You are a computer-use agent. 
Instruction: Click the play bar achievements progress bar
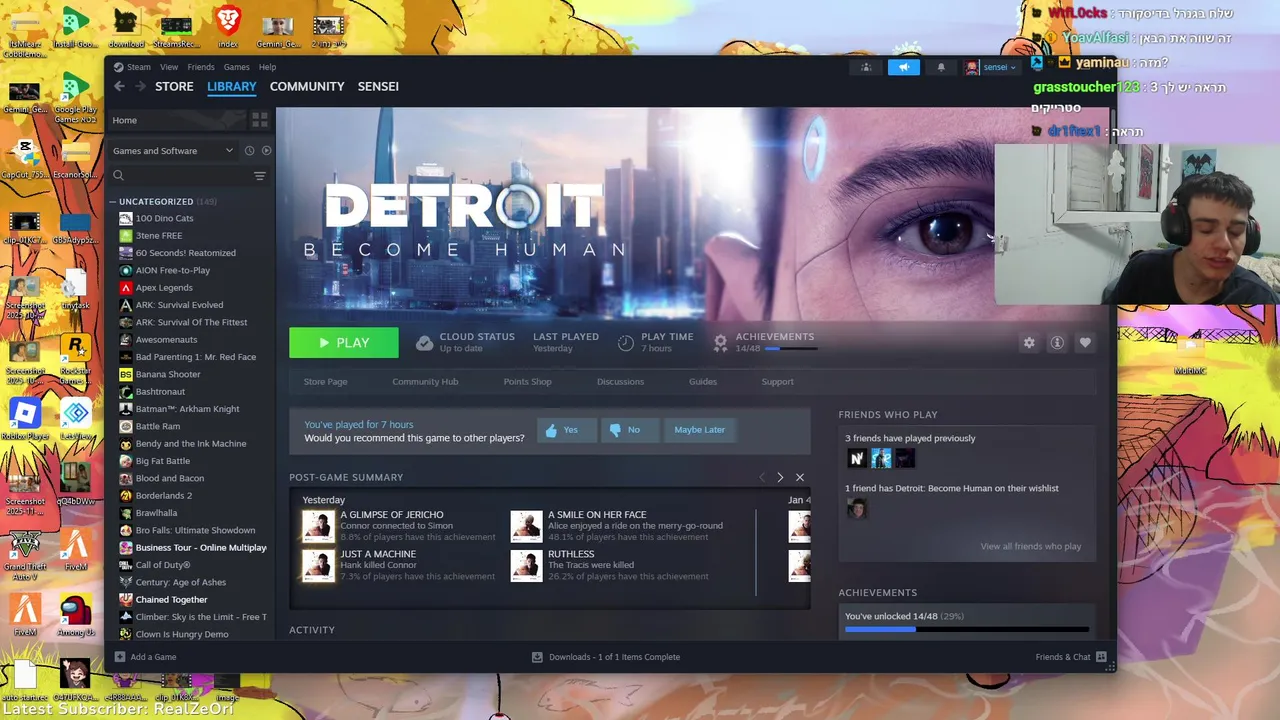coord(791,349)
